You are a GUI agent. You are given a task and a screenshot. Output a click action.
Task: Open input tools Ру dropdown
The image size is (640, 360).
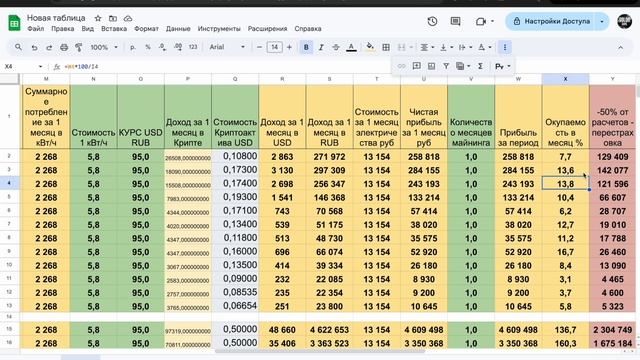pos(503,66)
